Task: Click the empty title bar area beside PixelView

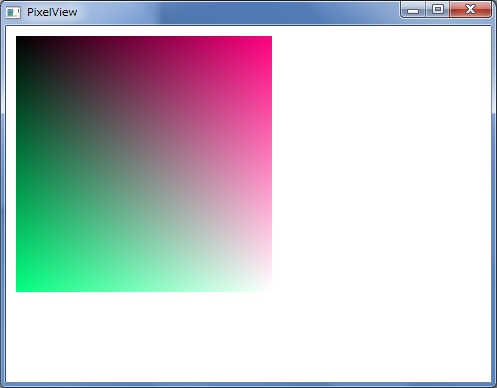Action: 238,12
